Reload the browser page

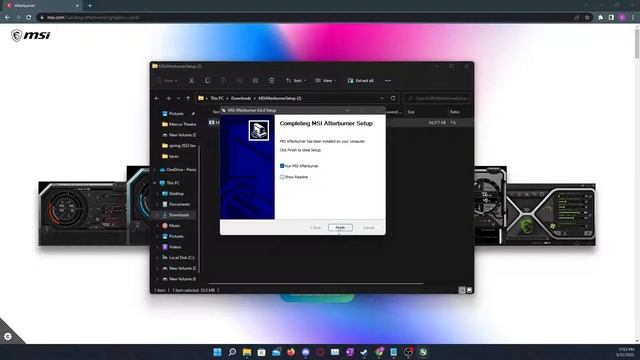coord(28,18)
